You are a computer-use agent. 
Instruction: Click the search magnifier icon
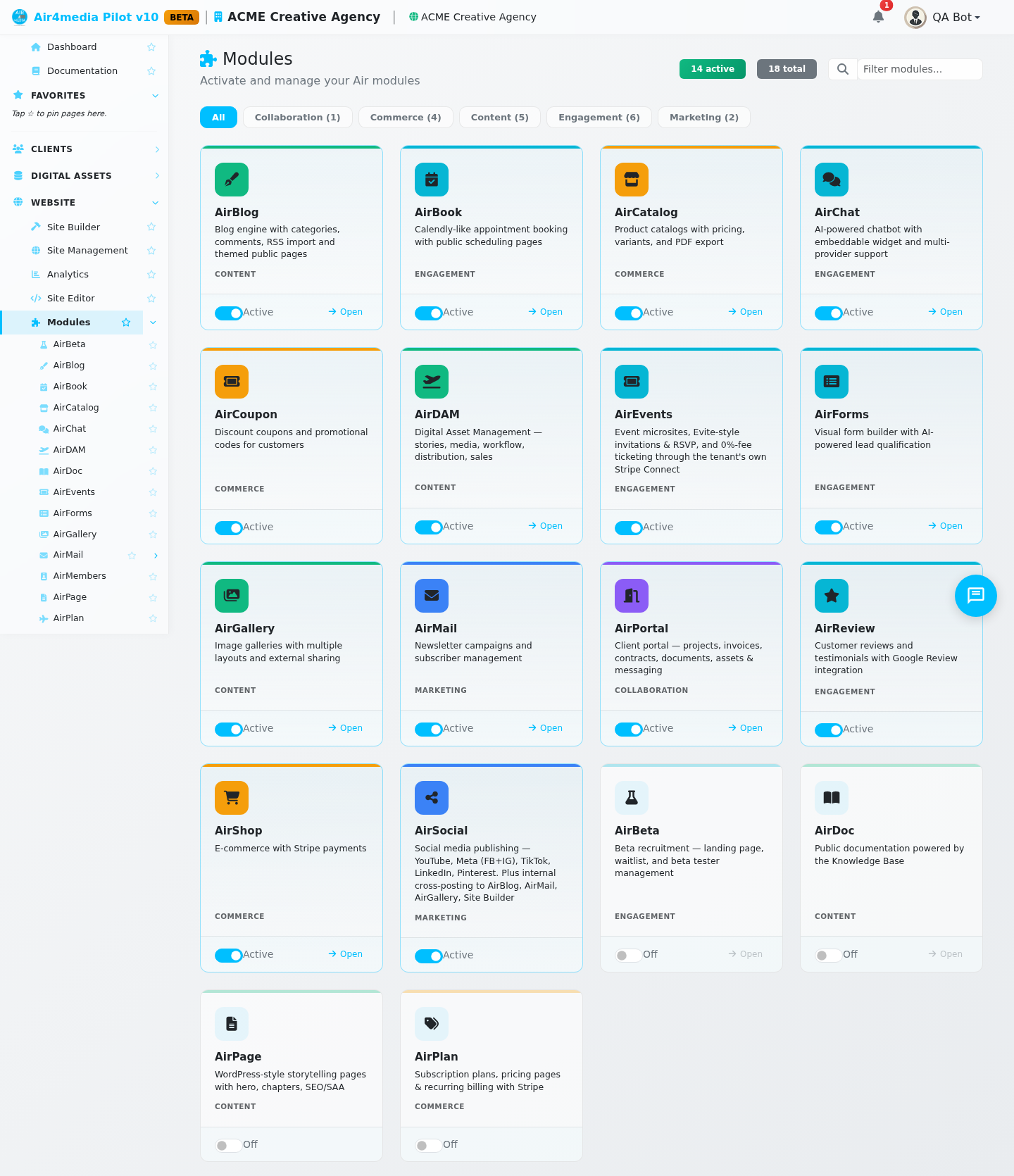click(843, 69)
